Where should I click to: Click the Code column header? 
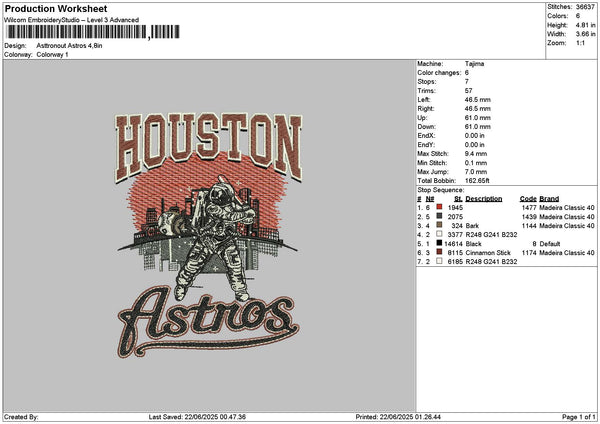coord(528,199)
